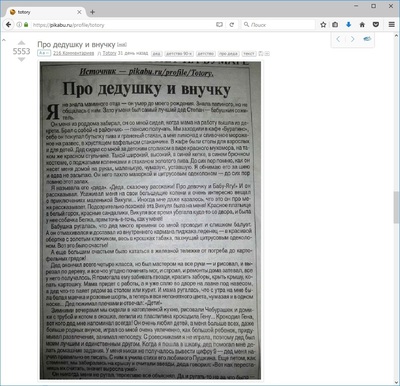Go back with the browser back arrow
400x386 pixels.
[x=9, y=25]
